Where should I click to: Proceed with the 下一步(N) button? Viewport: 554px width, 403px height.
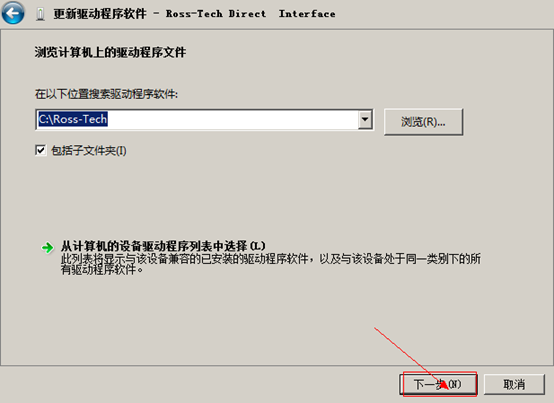[438, 384]
